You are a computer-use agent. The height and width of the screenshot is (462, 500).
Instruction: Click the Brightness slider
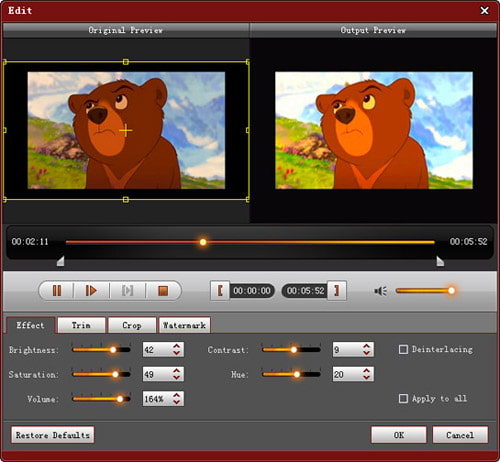(x=101, y=350)
